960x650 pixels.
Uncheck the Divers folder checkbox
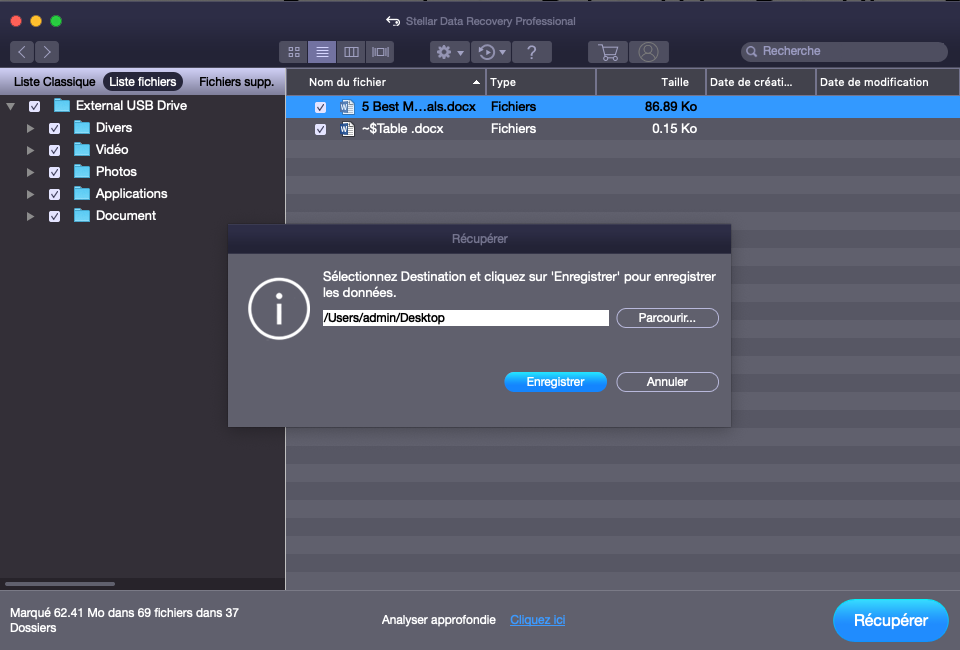55,128
